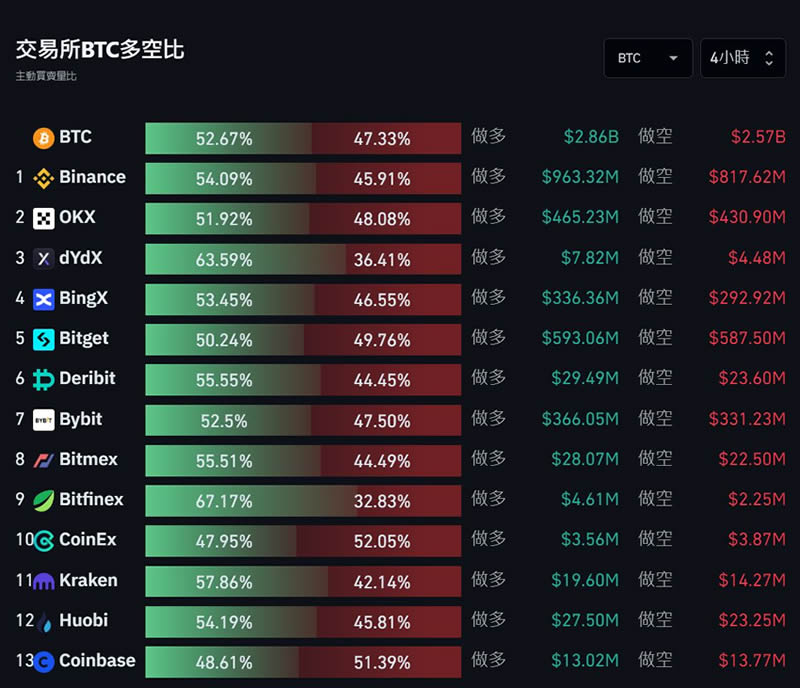
Task: Click Binance long volume $963.32M
Action: (x=580, y=177)
